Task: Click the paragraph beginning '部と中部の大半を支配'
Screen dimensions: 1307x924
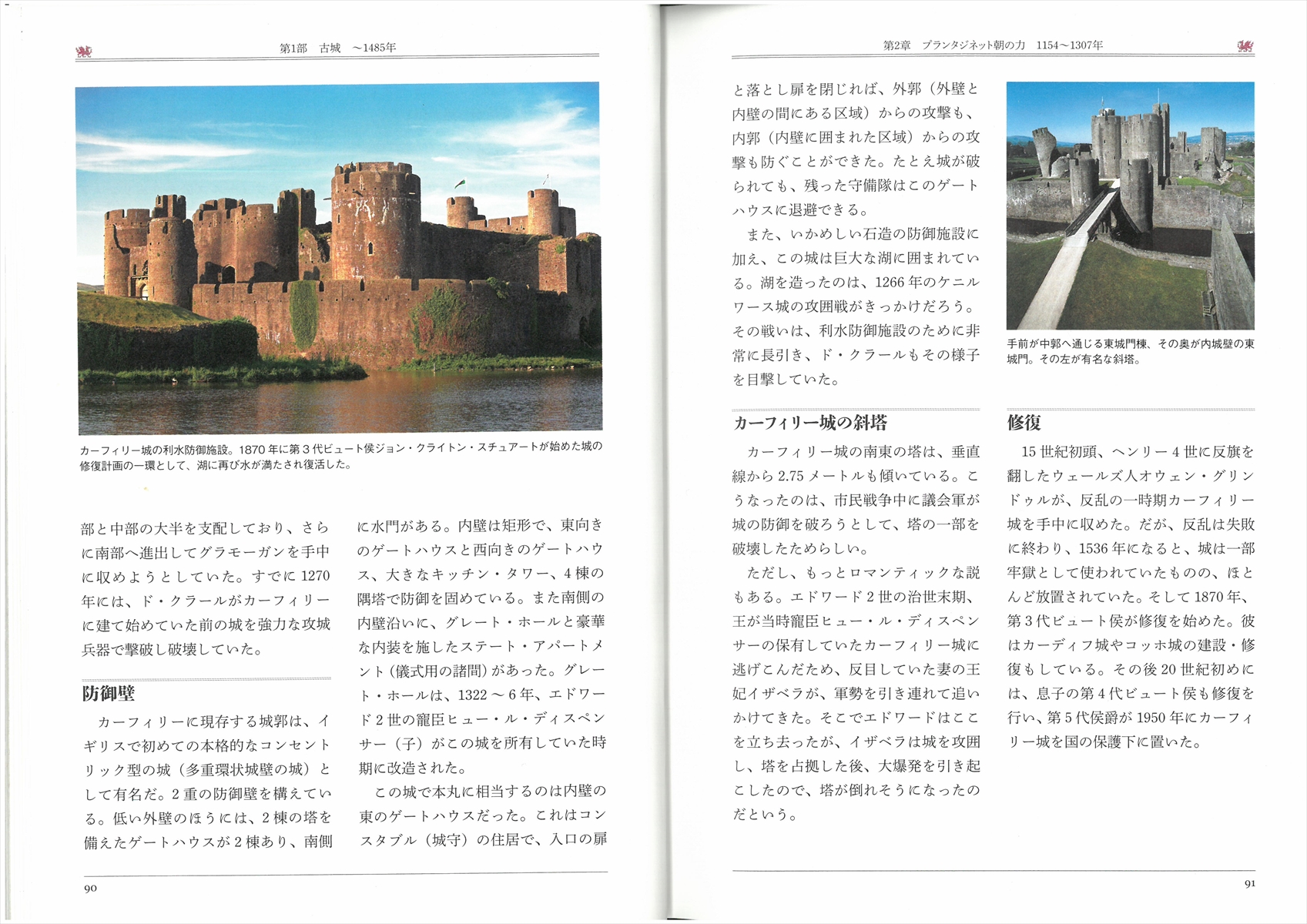Action: (x=206, y=588)
